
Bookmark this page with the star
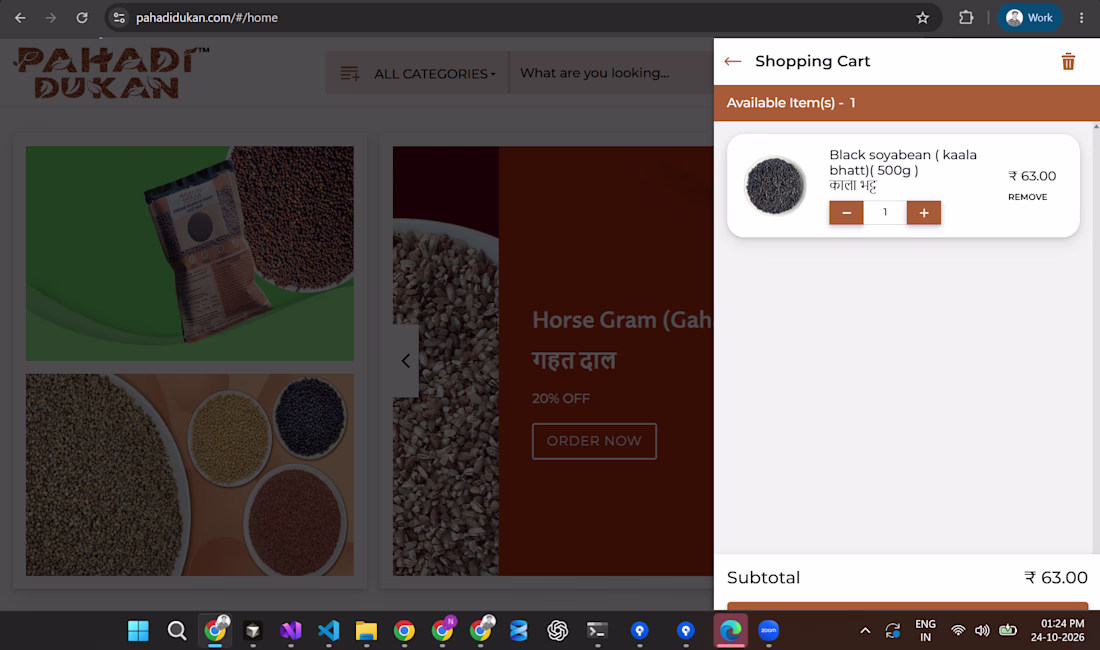923,18
